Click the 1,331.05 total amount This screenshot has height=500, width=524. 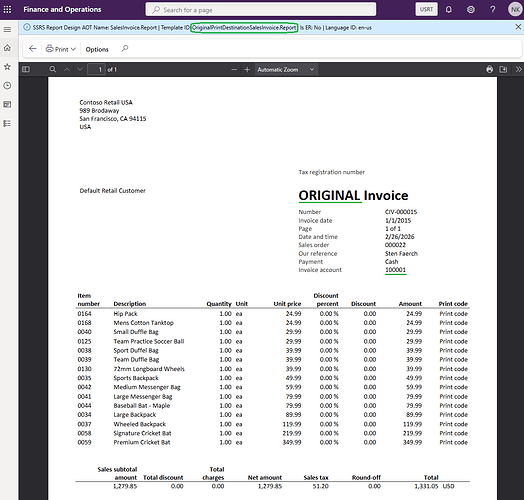[426, 486]
